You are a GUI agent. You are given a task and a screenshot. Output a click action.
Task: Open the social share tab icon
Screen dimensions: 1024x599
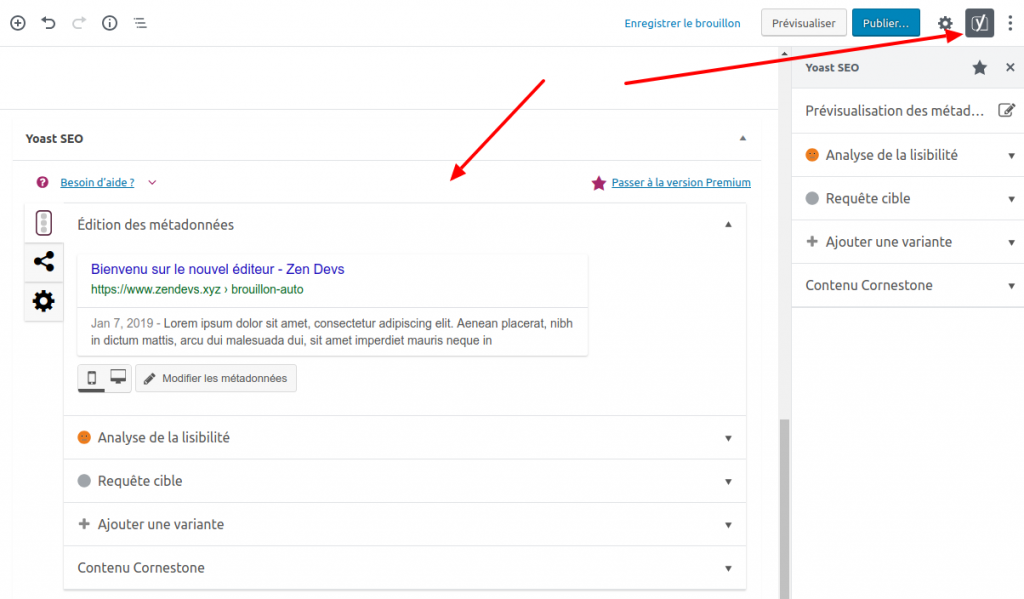tap(44, 262)
